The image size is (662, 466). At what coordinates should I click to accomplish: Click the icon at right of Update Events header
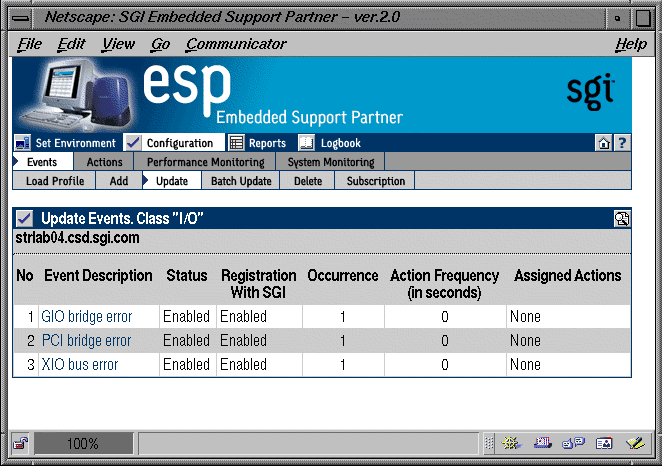click(x=621, y=219)
